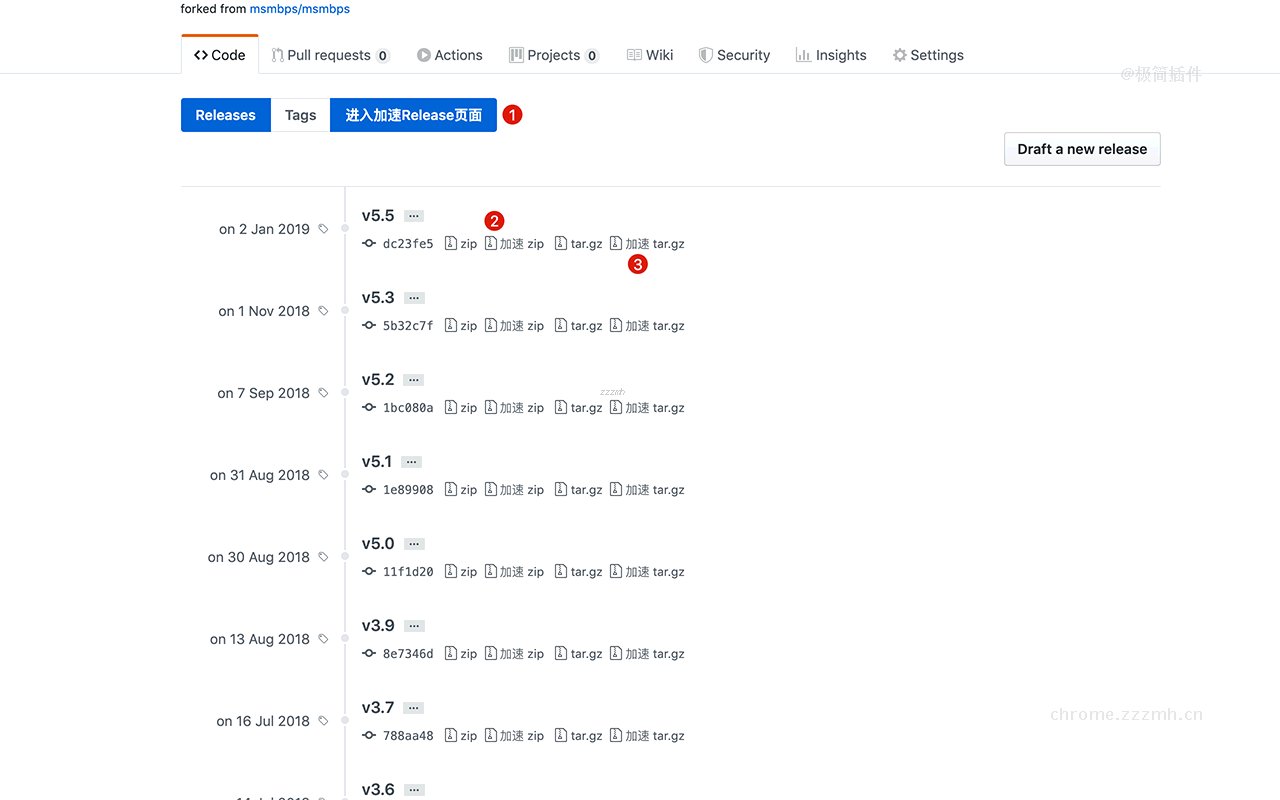Expand the v5.5 ellipsis details
The width and height of the screenshot is (1280, 800).
(x=414, y=216)
